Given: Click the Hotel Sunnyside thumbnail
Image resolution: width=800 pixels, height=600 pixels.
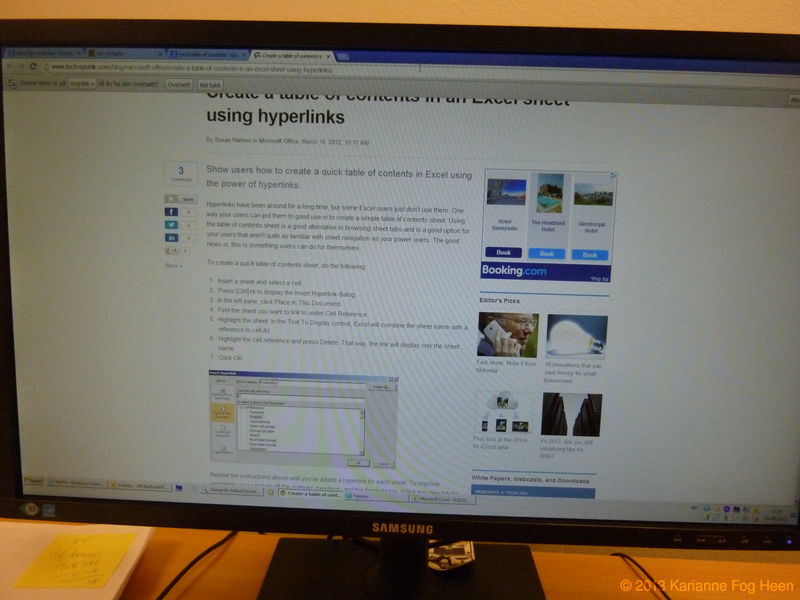Looking at the screenshot, I should [506, 192].
